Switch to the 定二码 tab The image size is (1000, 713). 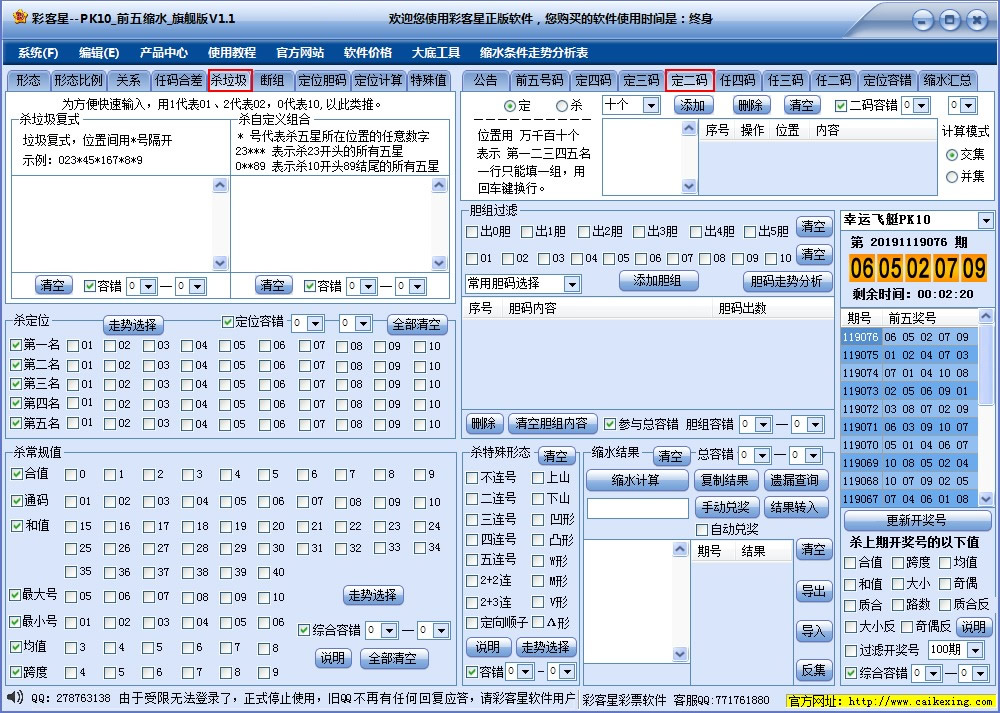[x=691, y=81]
